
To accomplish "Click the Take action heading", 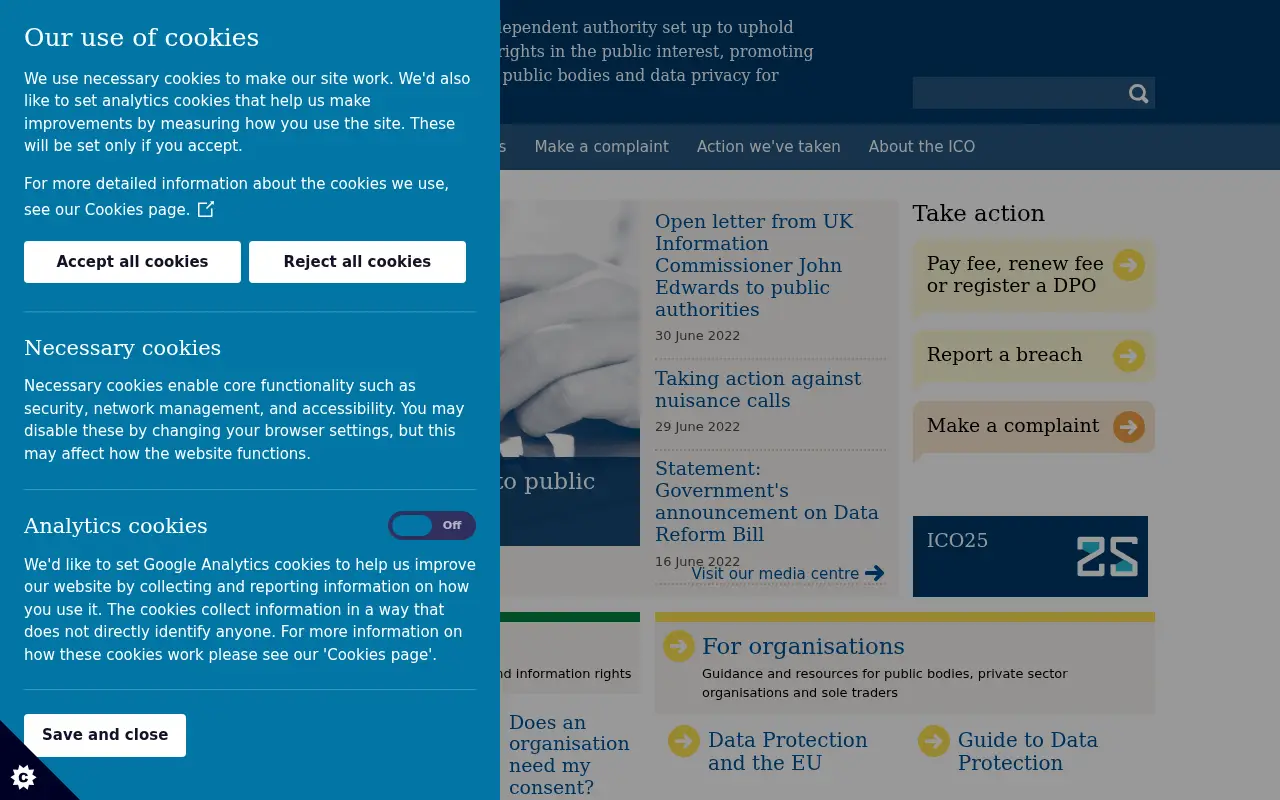I will pyautogui.click(x=978, y=213).
